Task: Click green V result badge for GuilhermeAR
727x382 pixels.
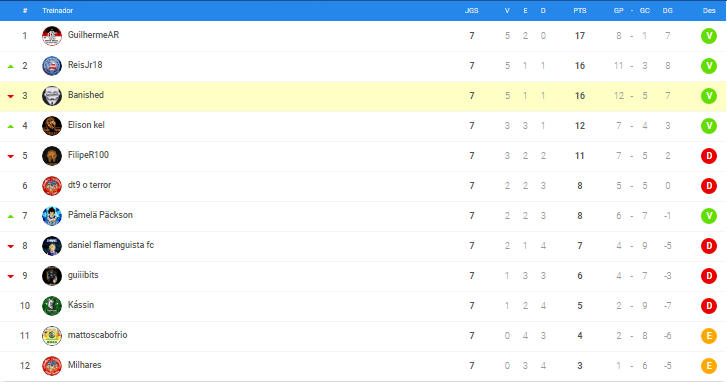Action: pyautogui.click(x=708, y=36)
